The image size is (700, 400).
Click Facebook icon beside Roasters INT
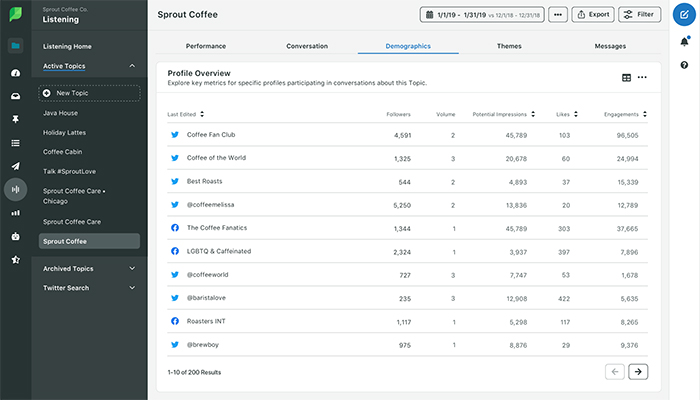[175, 321]
